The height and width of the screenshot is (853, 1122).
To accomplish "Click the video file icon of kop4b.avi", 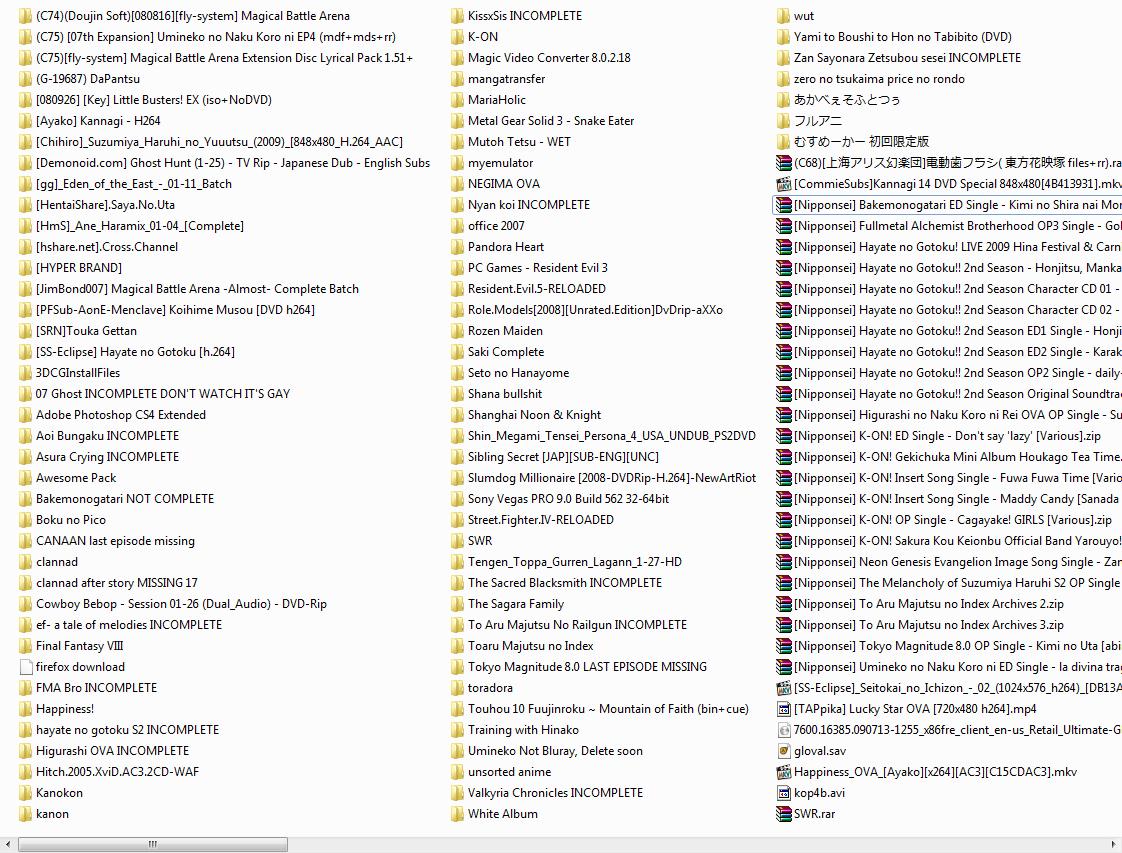I will click(x=784, y=793).
